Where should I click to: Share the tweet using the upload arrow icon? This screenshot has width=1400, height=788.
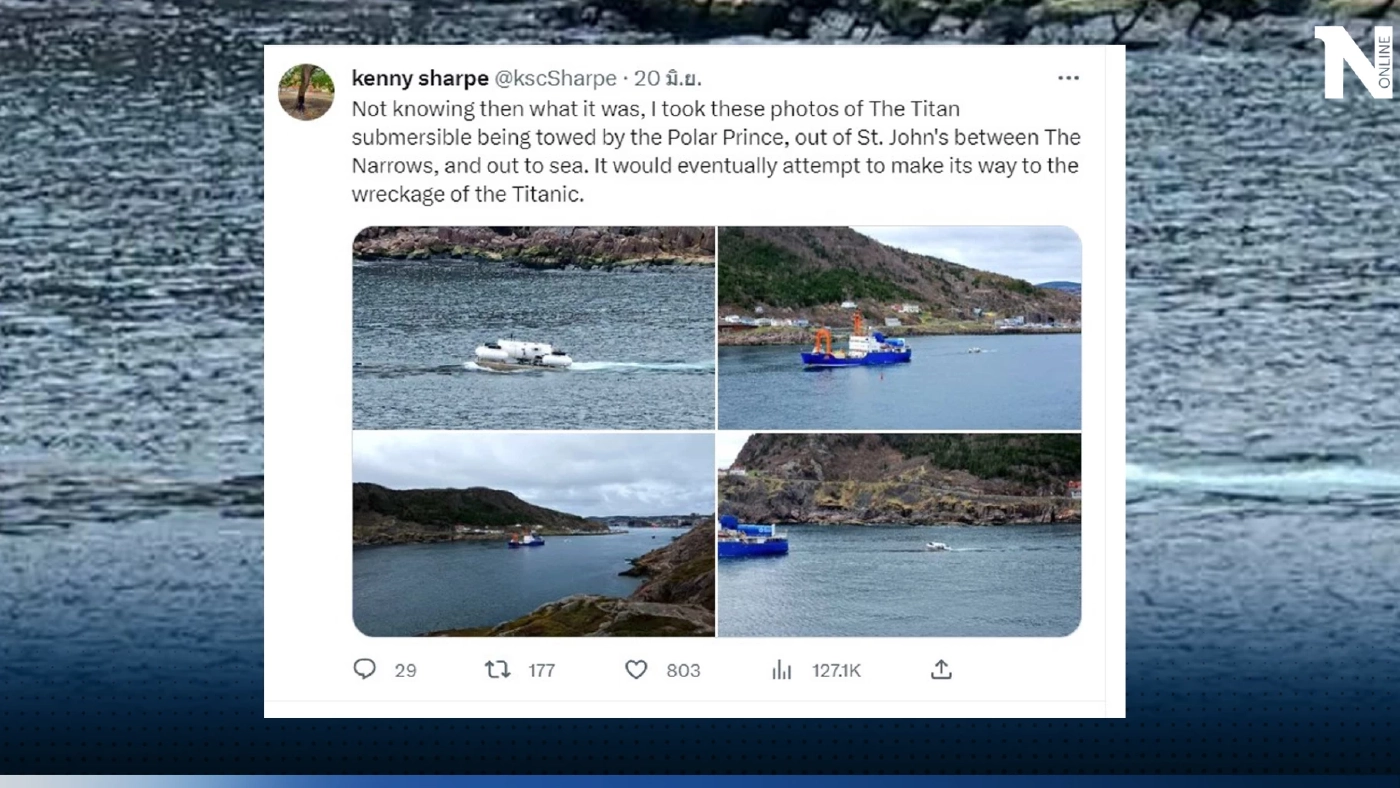point(941,670)
